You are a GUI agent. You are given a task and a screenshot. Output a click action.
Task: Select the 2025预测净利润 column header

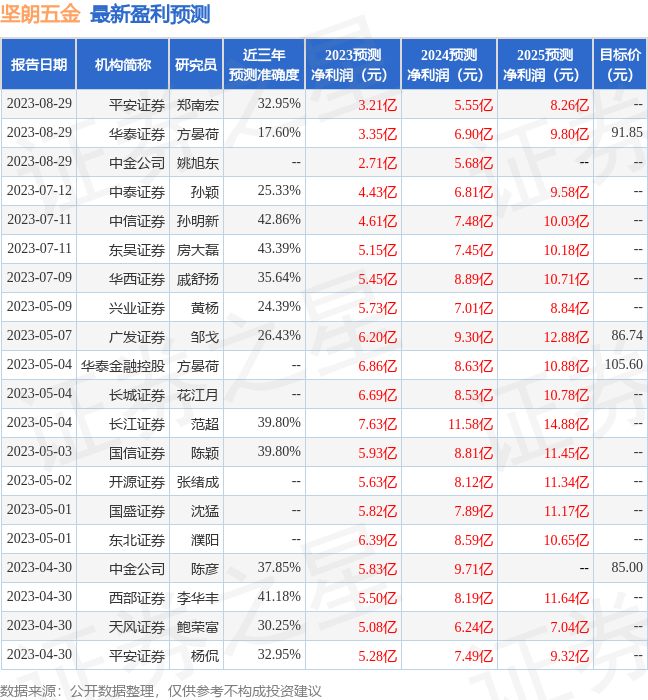545,64
